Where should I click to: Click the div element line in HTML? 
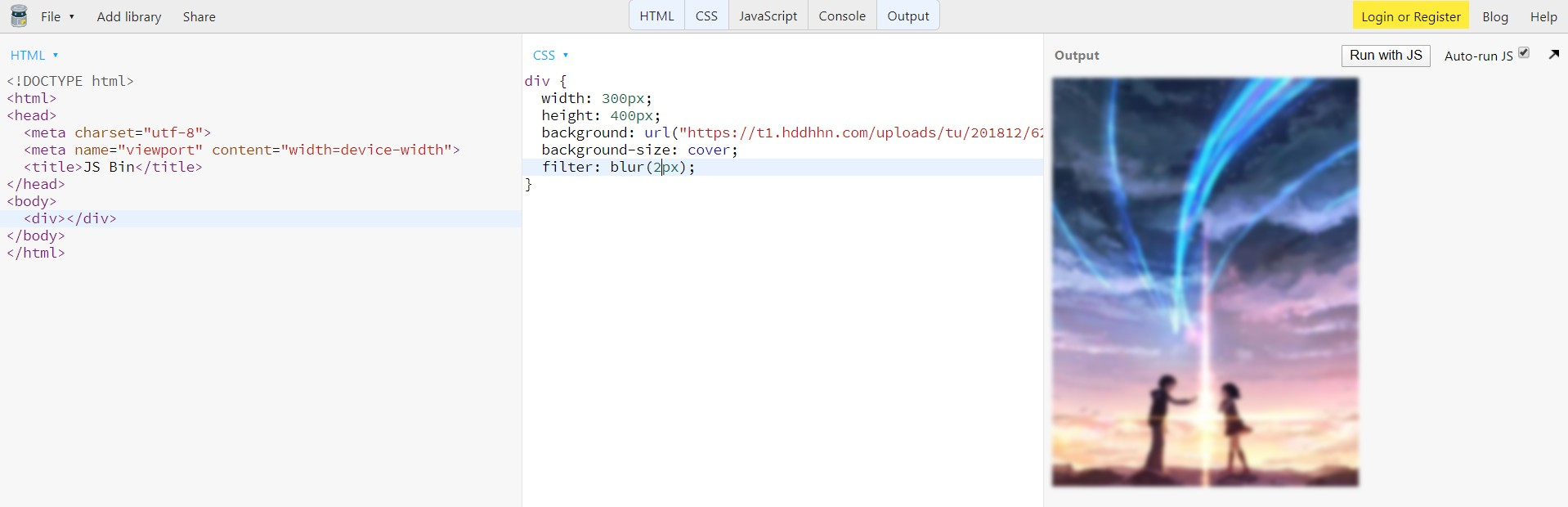(261, 218)
